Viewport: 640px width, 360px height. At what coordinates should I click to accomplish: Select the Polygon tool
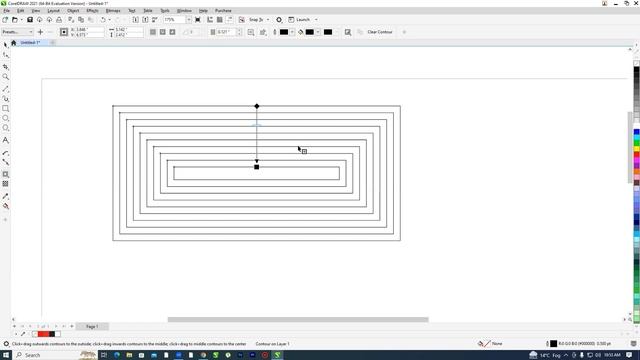point(5,128)
